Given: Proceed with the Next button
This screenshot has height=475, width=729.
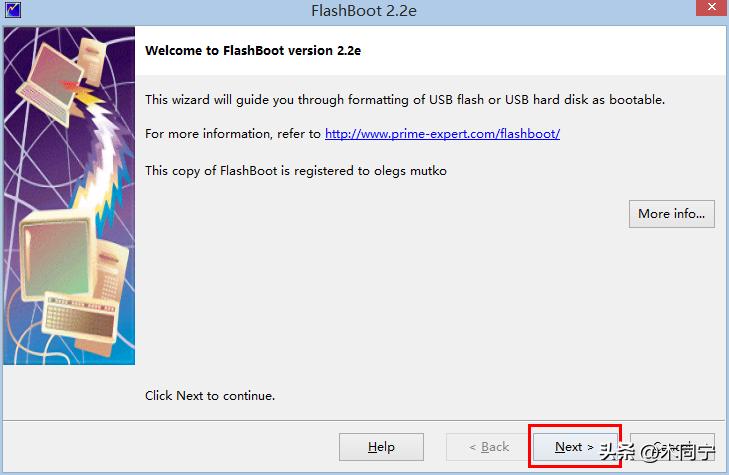Looking at the screenshot, I should coord(574,447).
